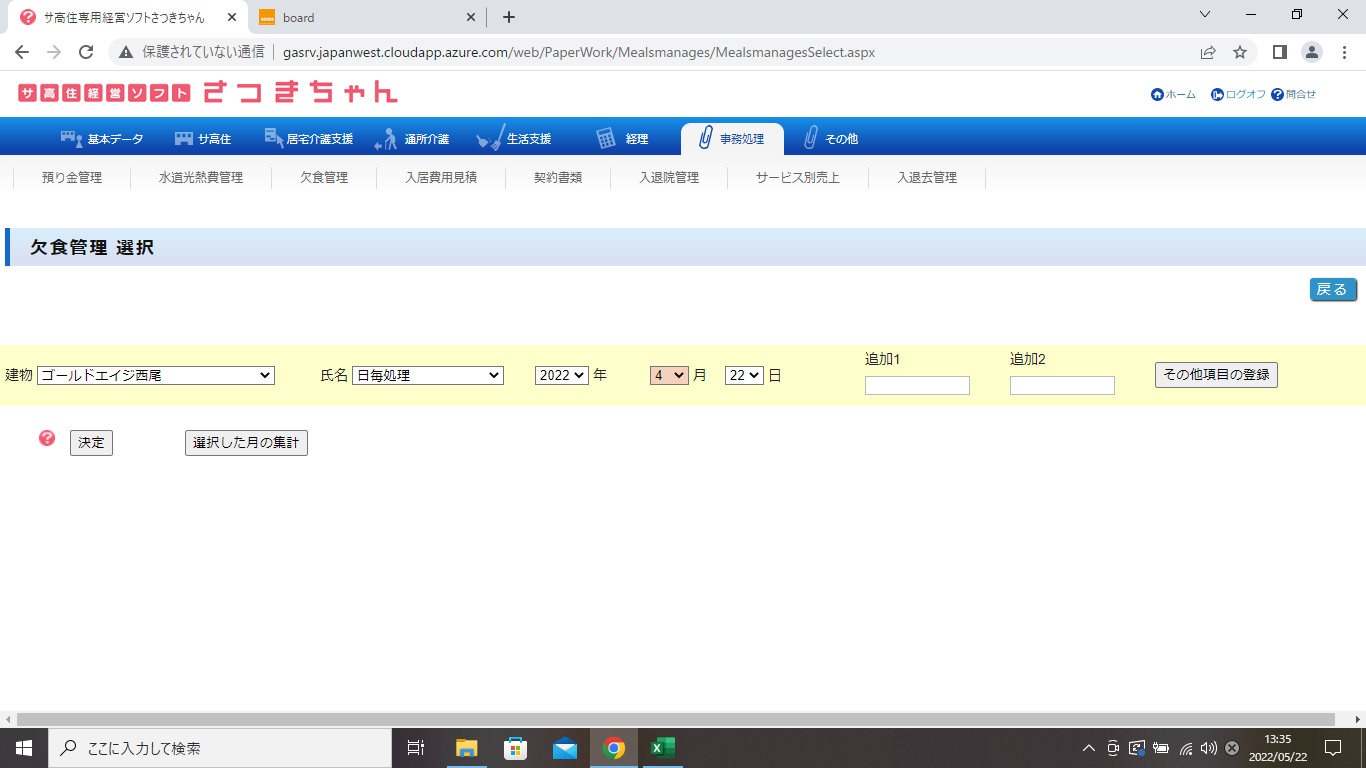
Task: Switch to the board browser tab
Action: 365,17
